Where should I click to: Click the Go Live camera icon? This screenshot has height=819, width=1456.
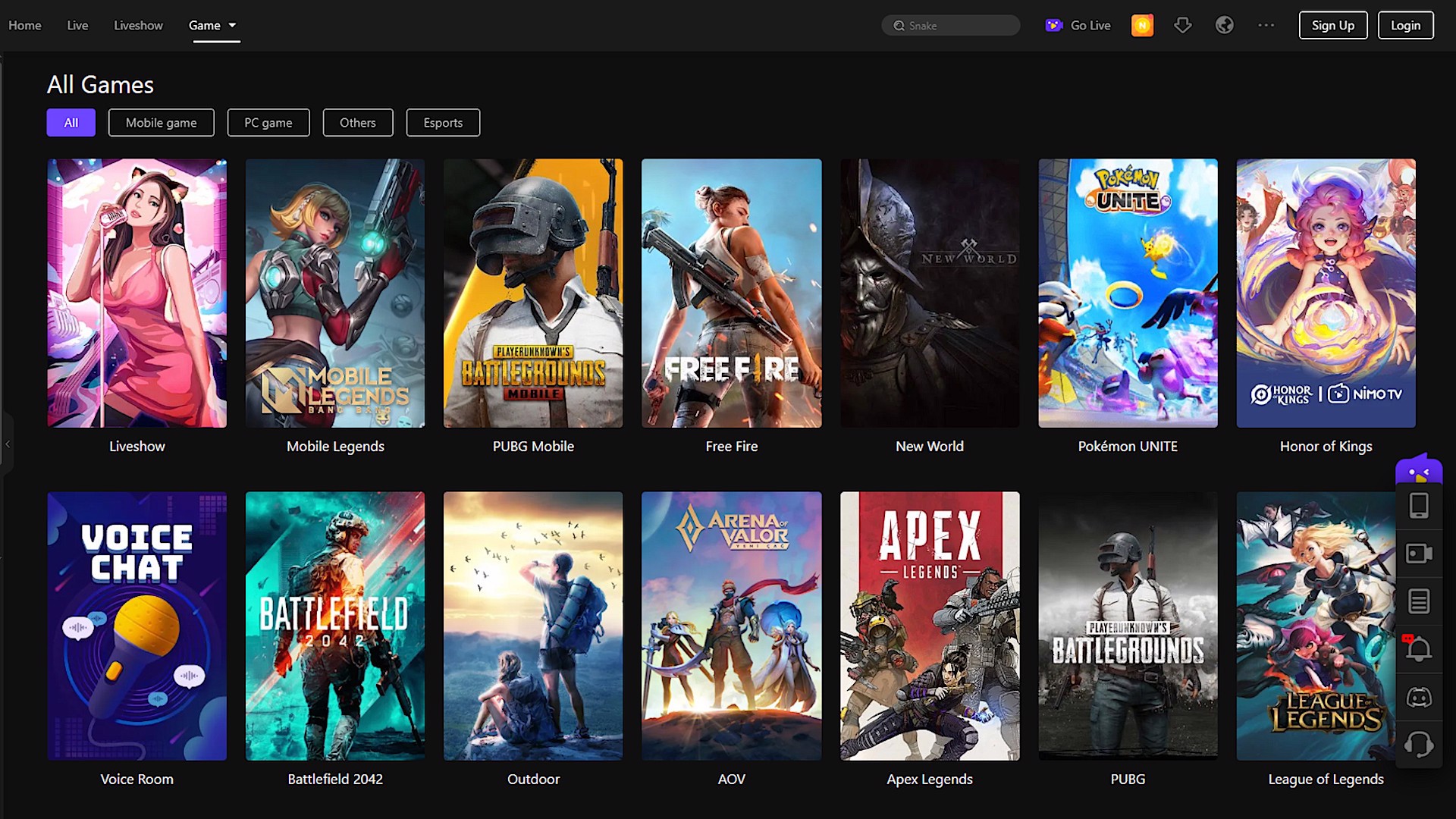click(x=1053, y=25)
